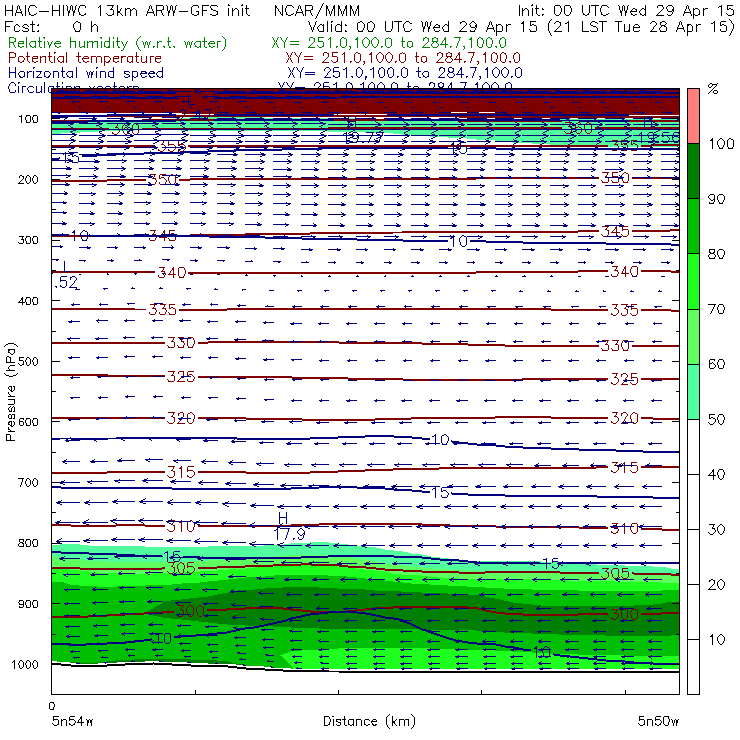Image resolution: width=740 pixels, height=740 pixels.
Task: Click the 'Init: 00 UTC Wed 29 Apr 15' text
Action: point(626,10)
